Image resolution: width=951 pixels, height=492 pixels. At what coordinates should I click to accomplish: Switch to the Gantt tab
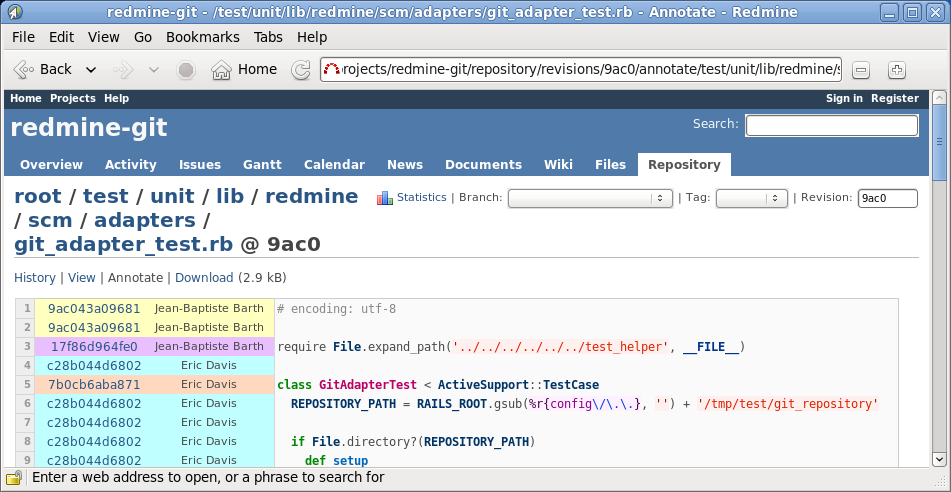click(x=262, y=164)
